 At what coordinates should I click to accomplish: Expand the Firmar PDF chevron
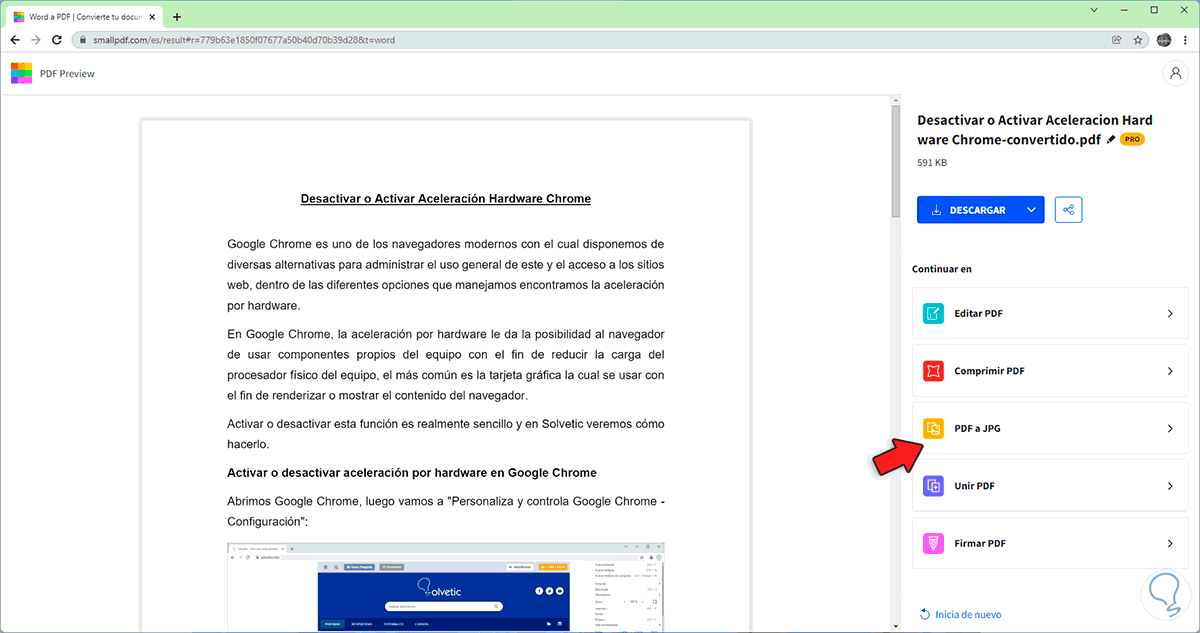(x=1170, y=543)
